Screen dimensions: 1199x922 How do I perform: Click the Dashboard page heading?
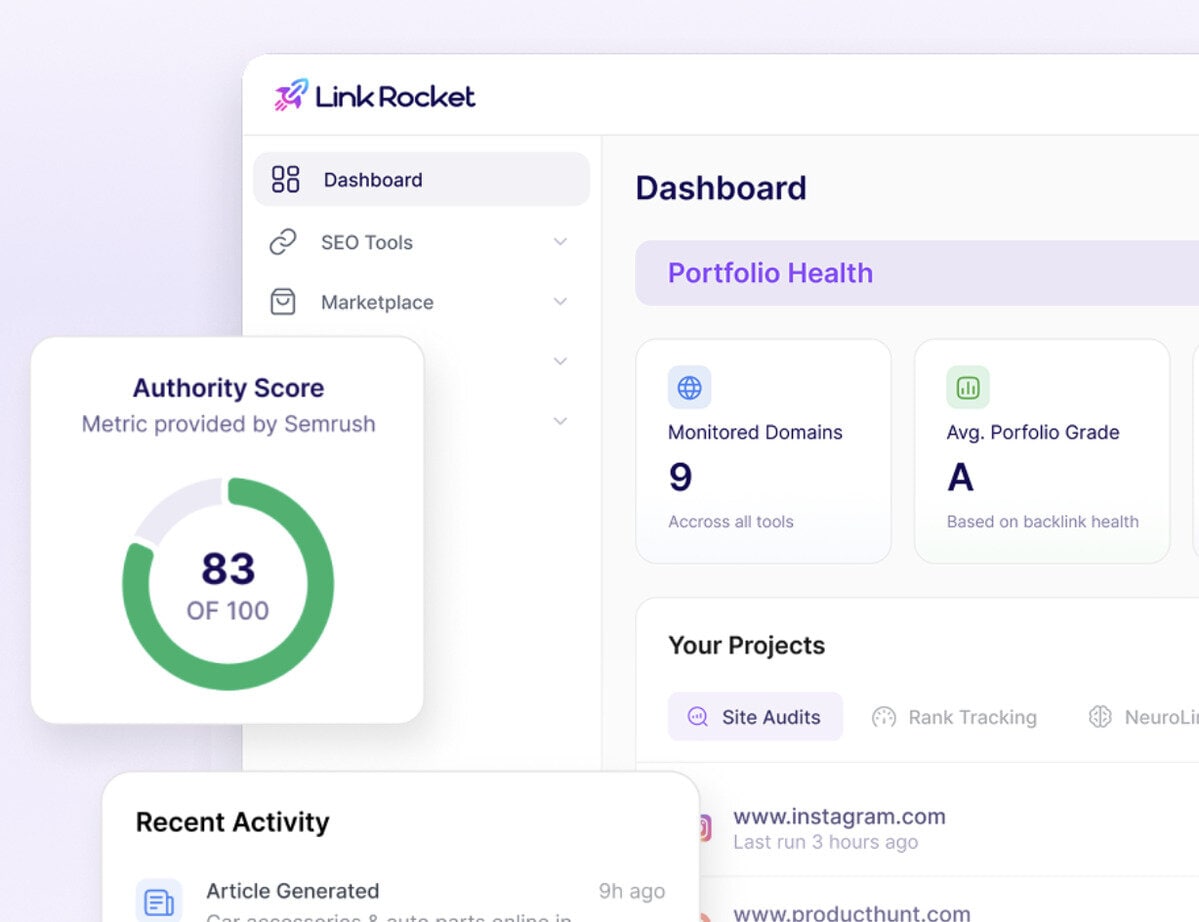pyautogui.click(x=720, y=188)
